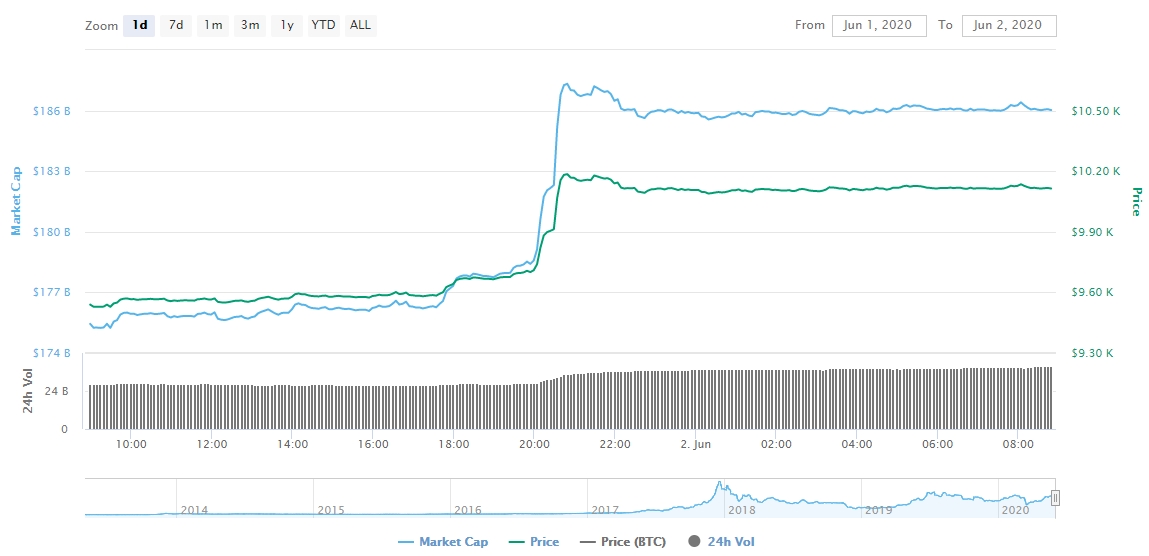Image resolution: width=1149 pixels, height=556 pixels.
Task: Click 2020 in the navigator timeline
Action: tap(1016, 510)
